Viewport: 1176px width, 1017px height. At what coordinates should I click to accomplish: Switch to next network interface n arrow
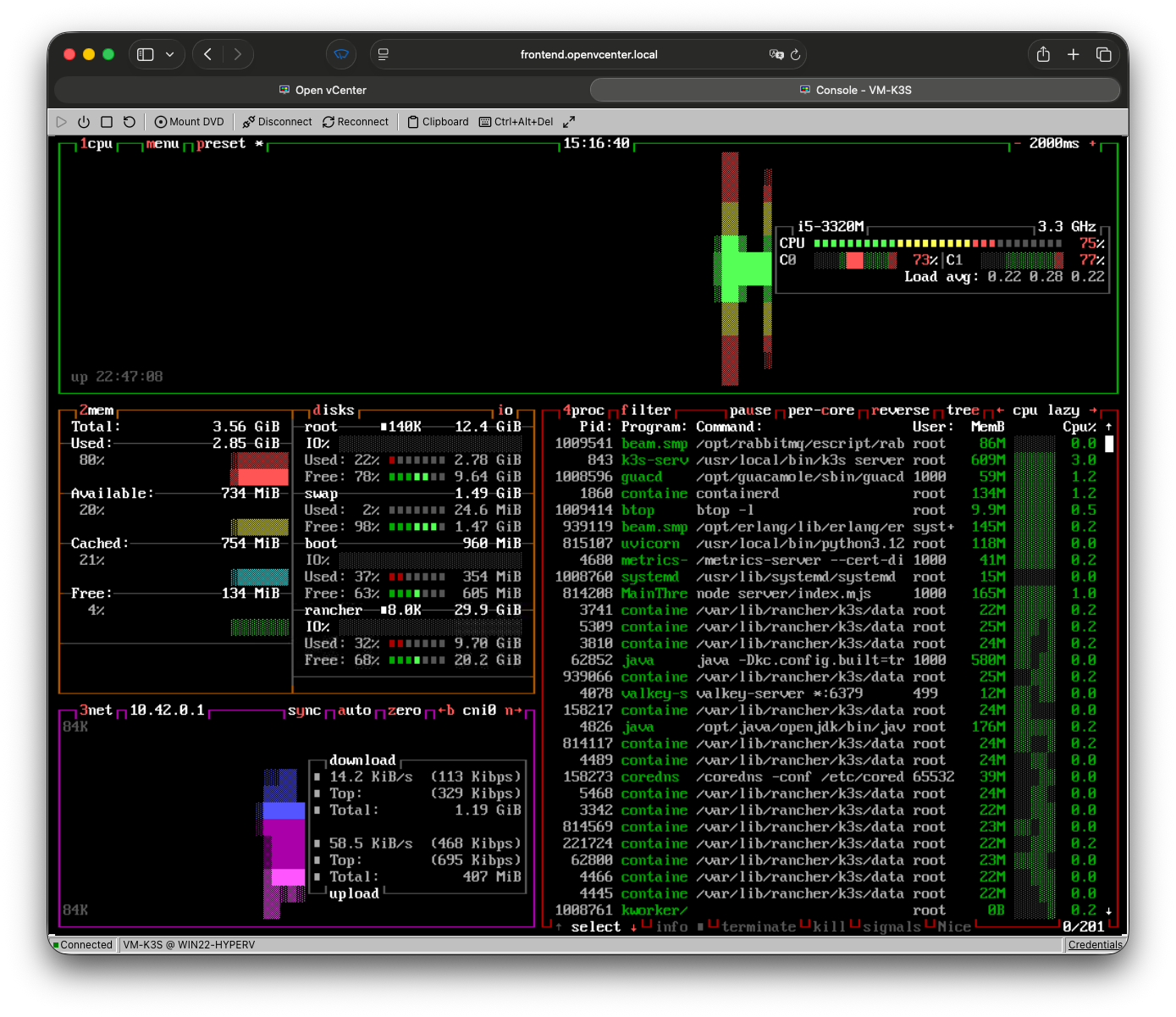[513, 710]
